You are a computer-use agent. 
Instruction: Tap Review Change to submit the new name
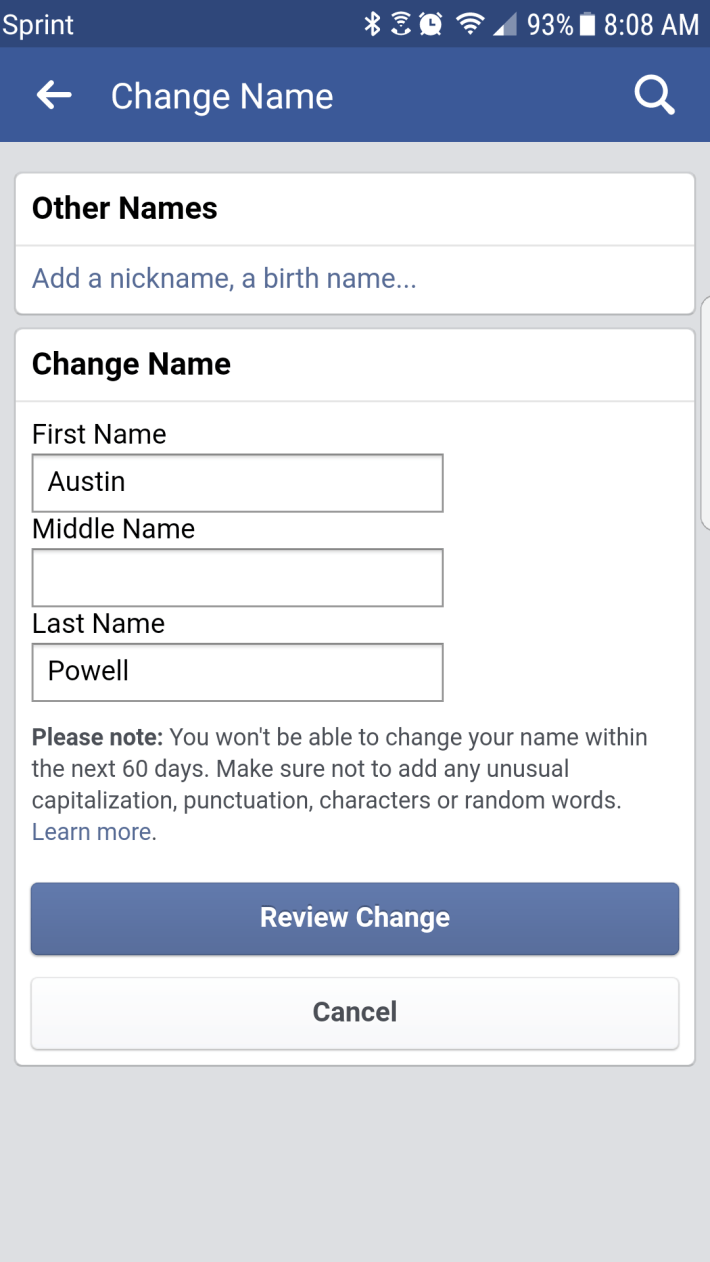tap(355, 917)
